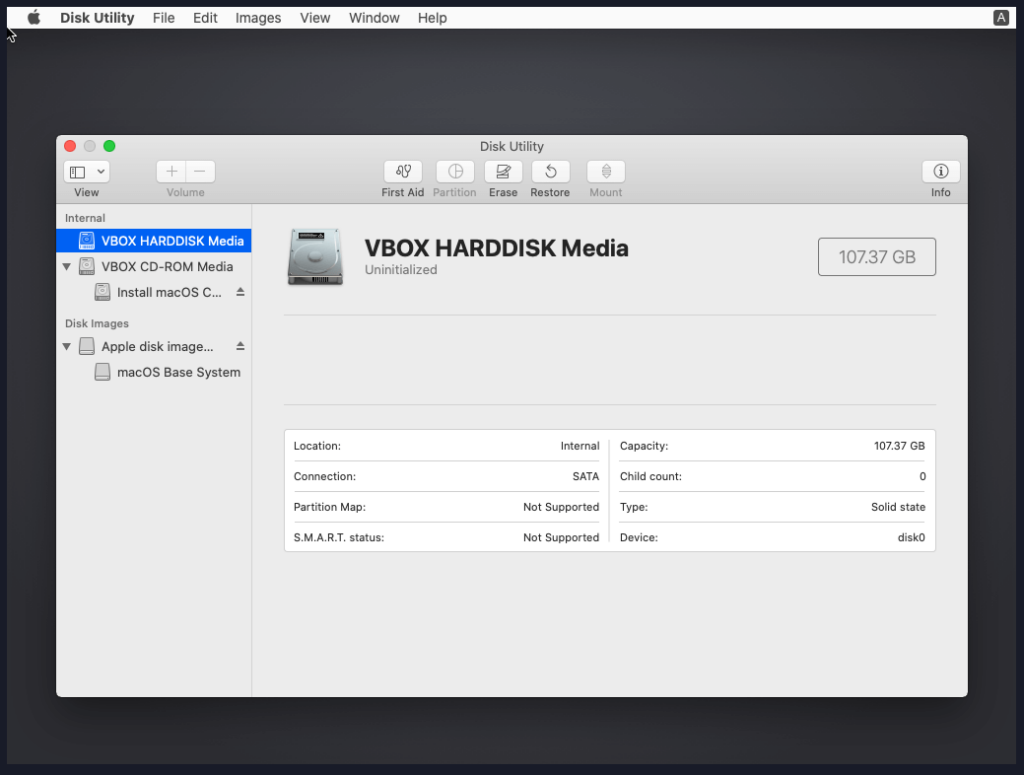This screenshot has height=775, width=1024.
Task: Zoom the Disk Utility window with green button
Action: 110,146
